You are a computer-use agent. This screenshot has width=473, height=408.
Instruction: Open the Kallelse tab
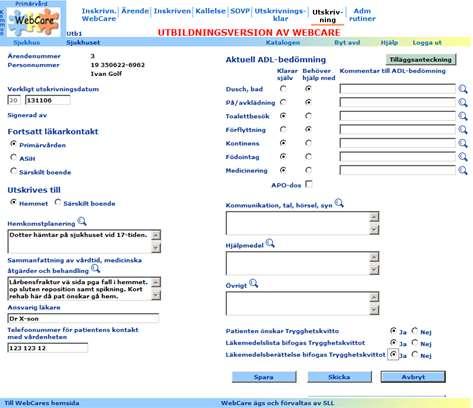click(x=210, y=11)
